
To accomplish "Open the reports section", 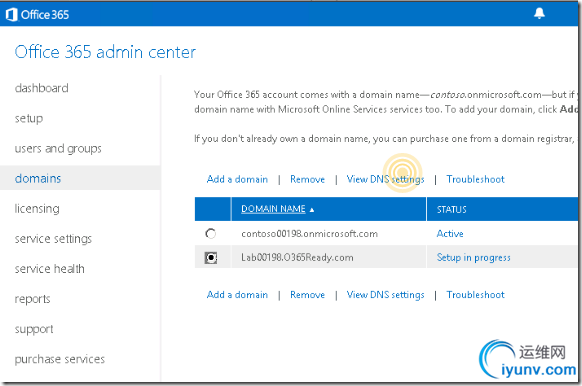I will pos(32,299).
